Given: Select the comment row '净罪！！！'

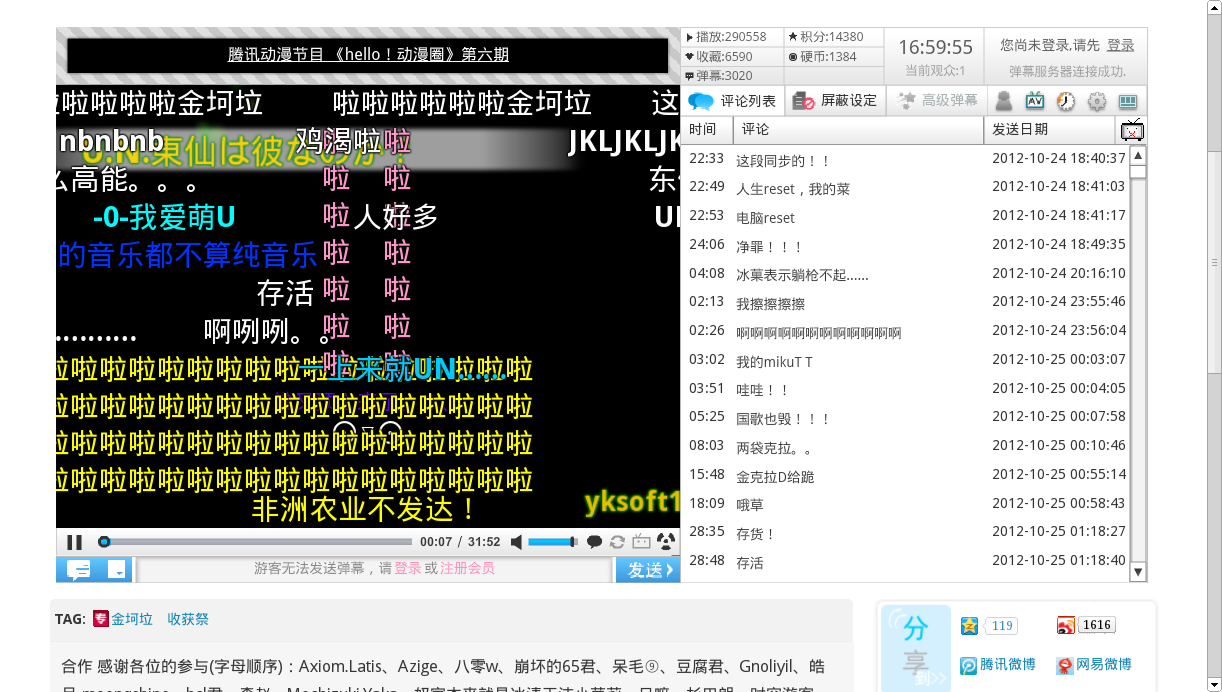Looking at the screenshot, I should point(905,245).
